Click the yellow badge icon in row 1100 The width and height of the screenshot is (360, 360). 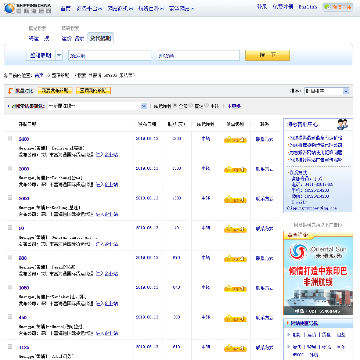(235, 348)
